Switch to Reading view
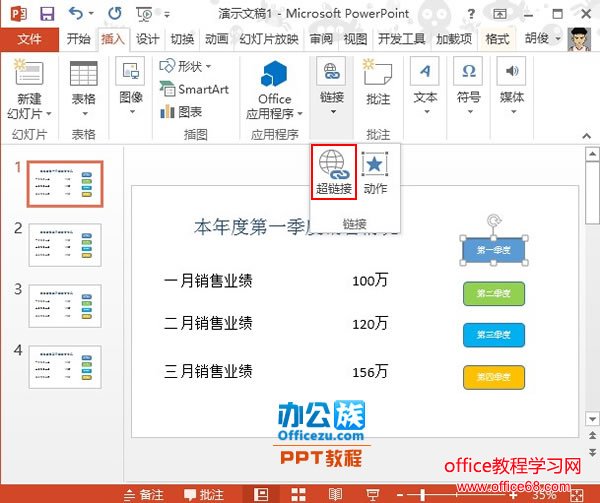 pos(335,494)
